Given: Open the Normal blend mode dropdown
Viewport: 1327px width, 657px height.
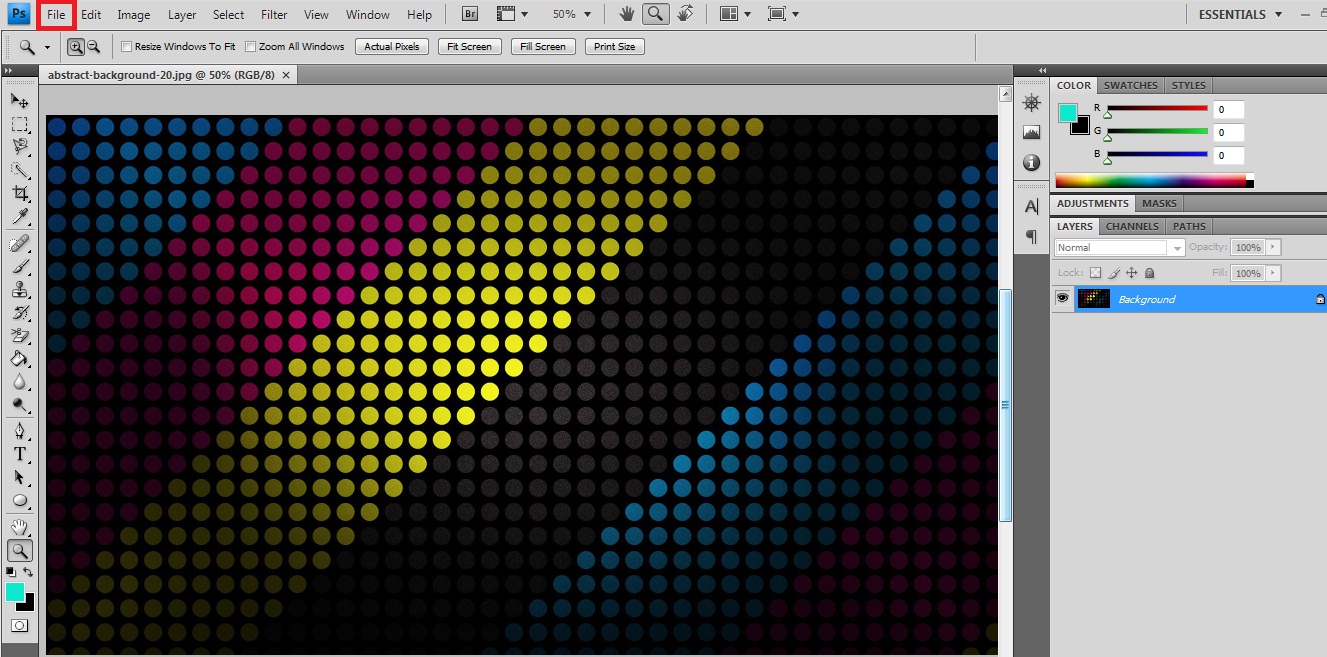Looking at the screenshot, I should tap(1120, 247).
